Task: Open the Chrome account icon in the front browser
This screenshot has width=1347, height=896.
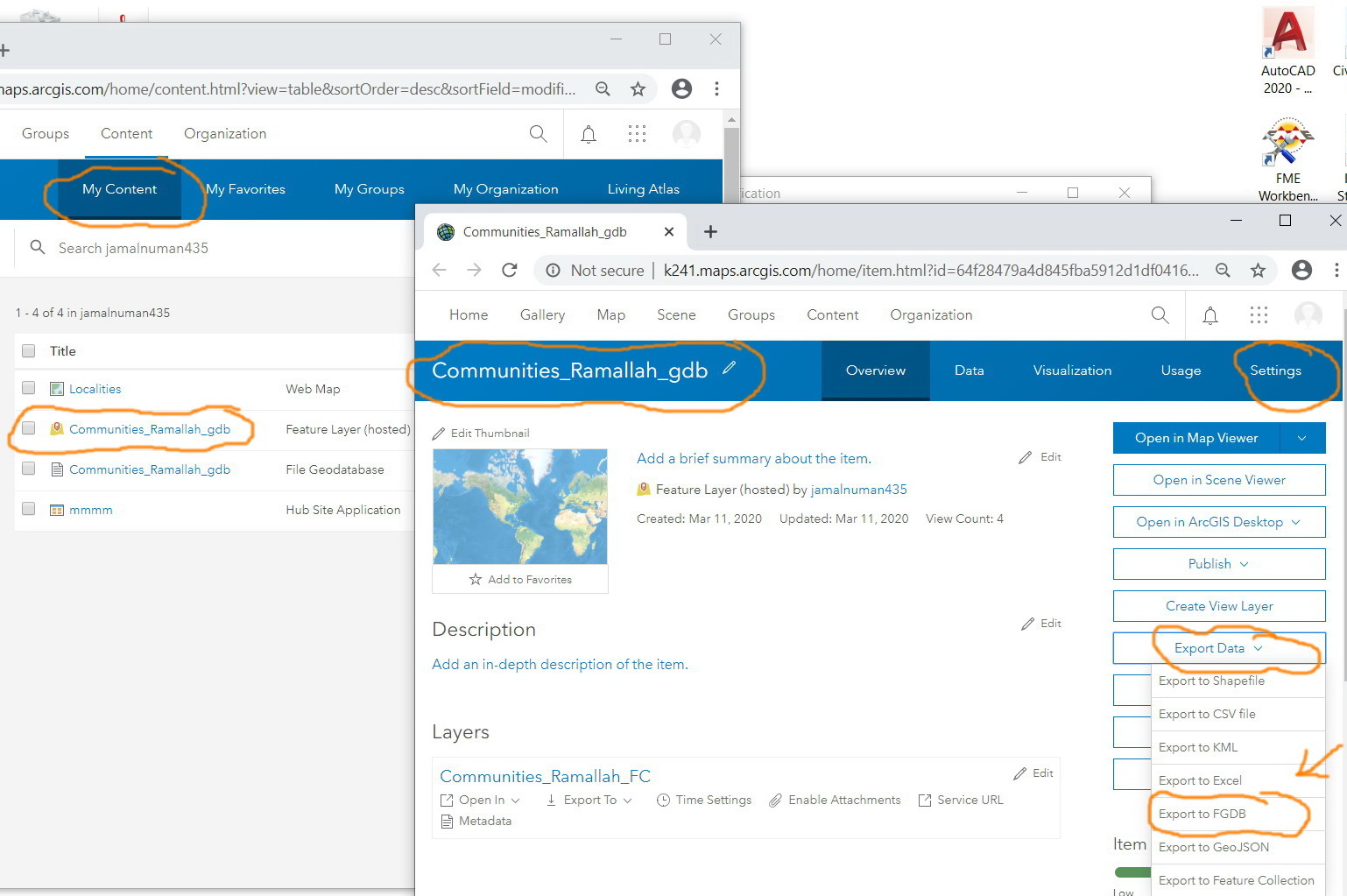Action: [1302, 271]
